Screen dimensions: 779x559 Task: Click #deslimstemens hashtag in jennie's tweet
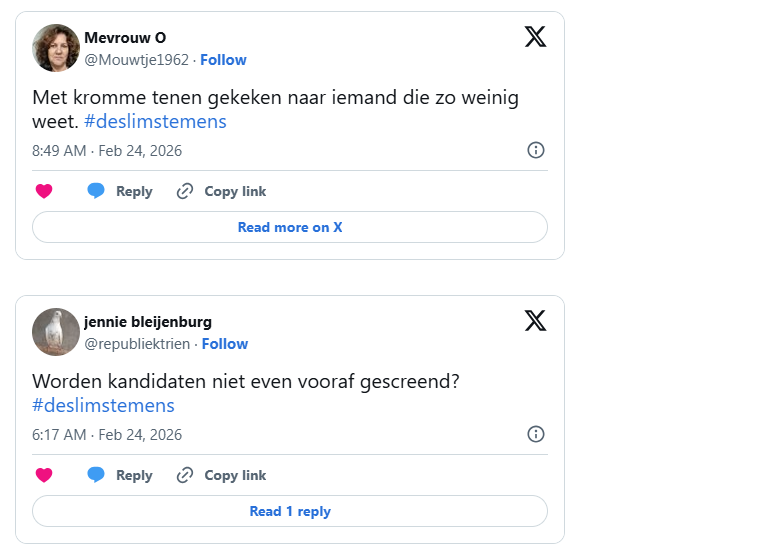pyautogui.click(x=103, y=406)
